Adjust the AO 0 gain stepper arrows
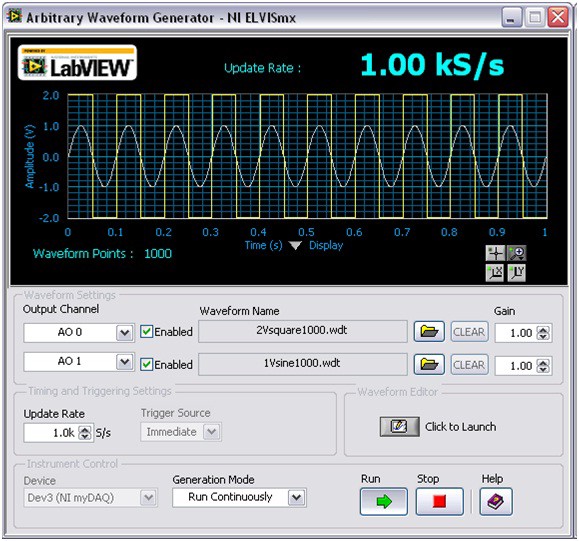Viewport: 579px width, 541px height. pos(542,333)
